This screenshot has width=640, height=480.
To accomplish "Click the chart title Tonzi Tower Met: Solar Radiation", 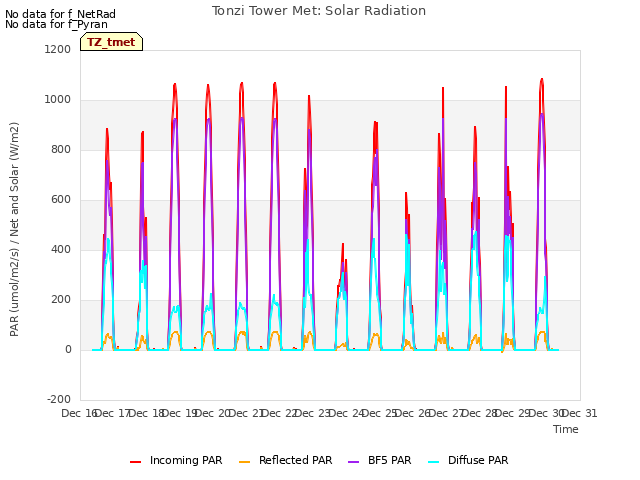I will click(x=319, y=11).
